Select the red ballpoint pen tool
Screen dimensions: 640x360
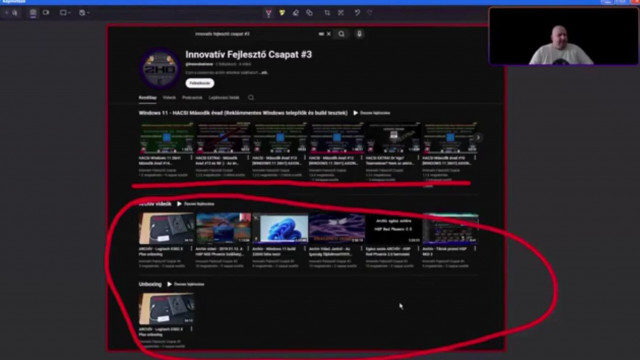point(269,13)
